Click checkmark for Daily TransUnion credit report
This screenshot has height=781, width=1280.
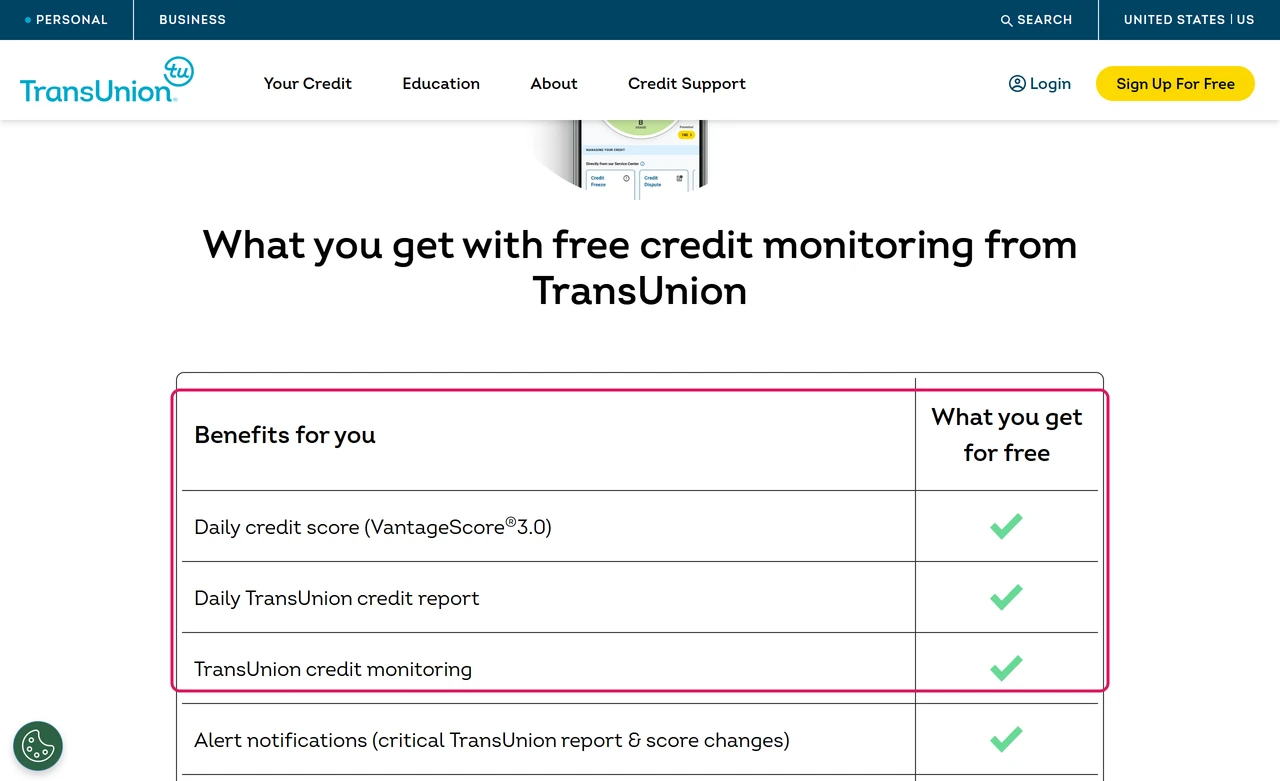(x=1006, y=597)
